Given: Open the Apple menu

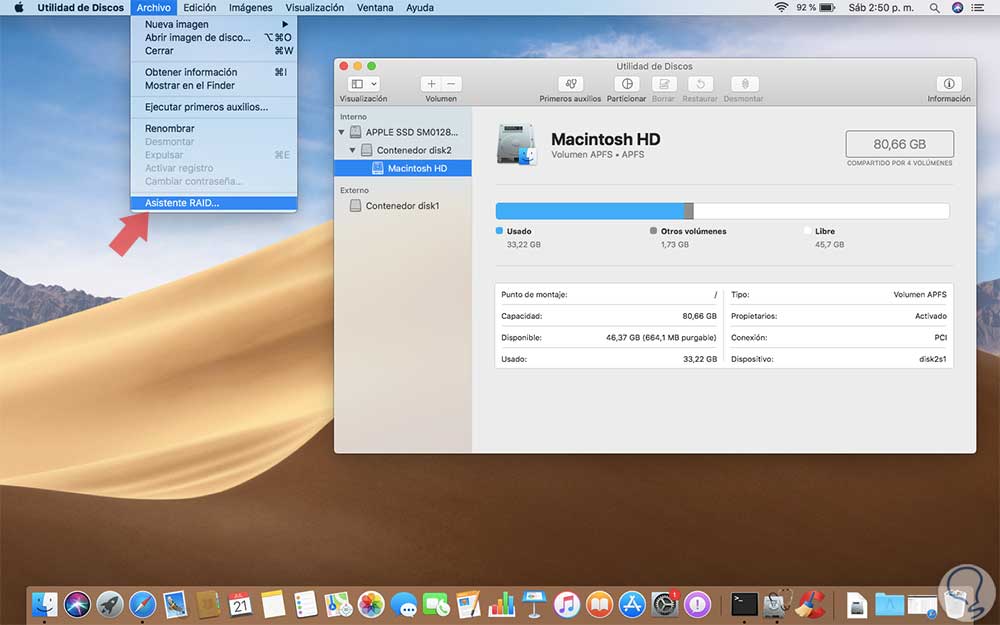Looking at the screenshot, I should [x=18, y=8].
